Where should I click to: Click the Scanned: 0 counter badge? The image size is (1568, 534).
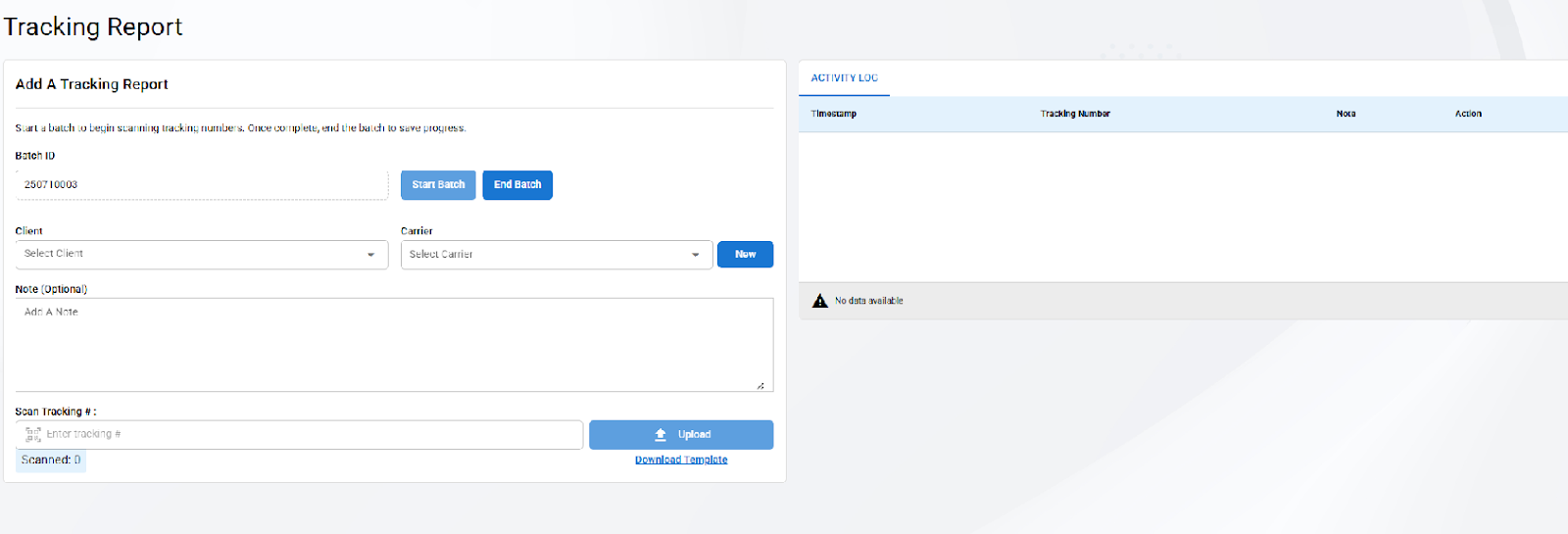pyautogui.click(x=51, y=460)
